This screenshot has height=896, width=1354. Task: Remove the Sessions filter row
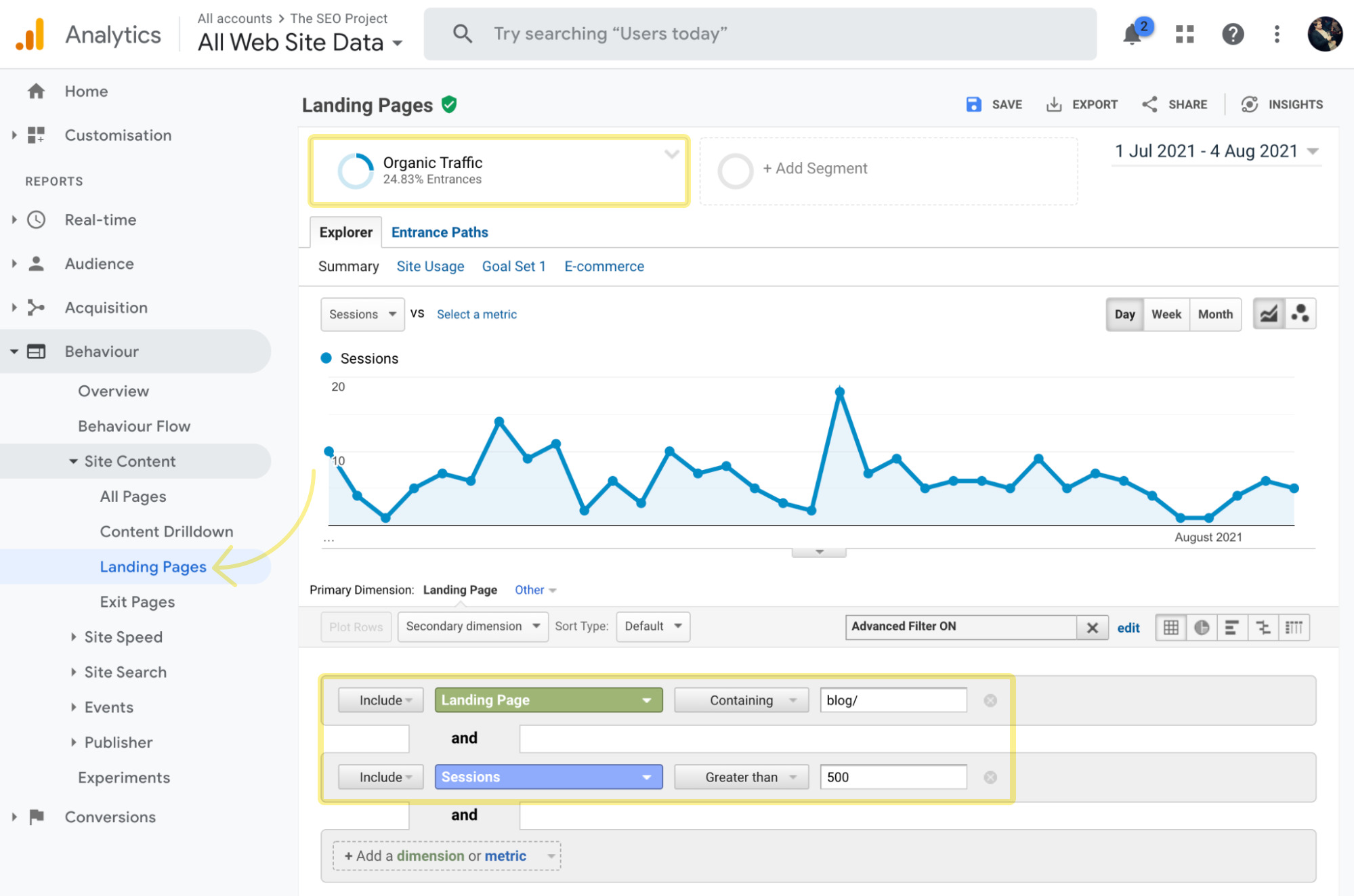[990, 777]
